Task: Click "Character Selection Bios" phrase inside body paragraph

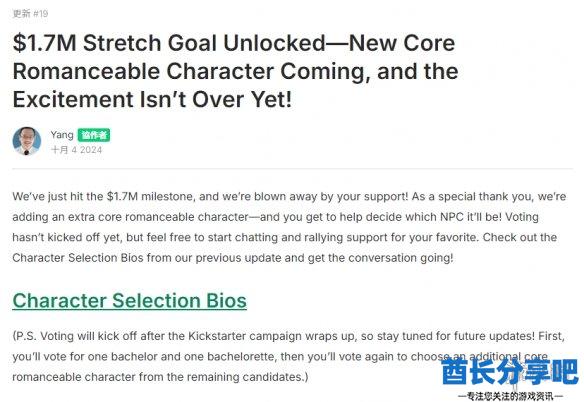Action: click(x=78, y=258)
